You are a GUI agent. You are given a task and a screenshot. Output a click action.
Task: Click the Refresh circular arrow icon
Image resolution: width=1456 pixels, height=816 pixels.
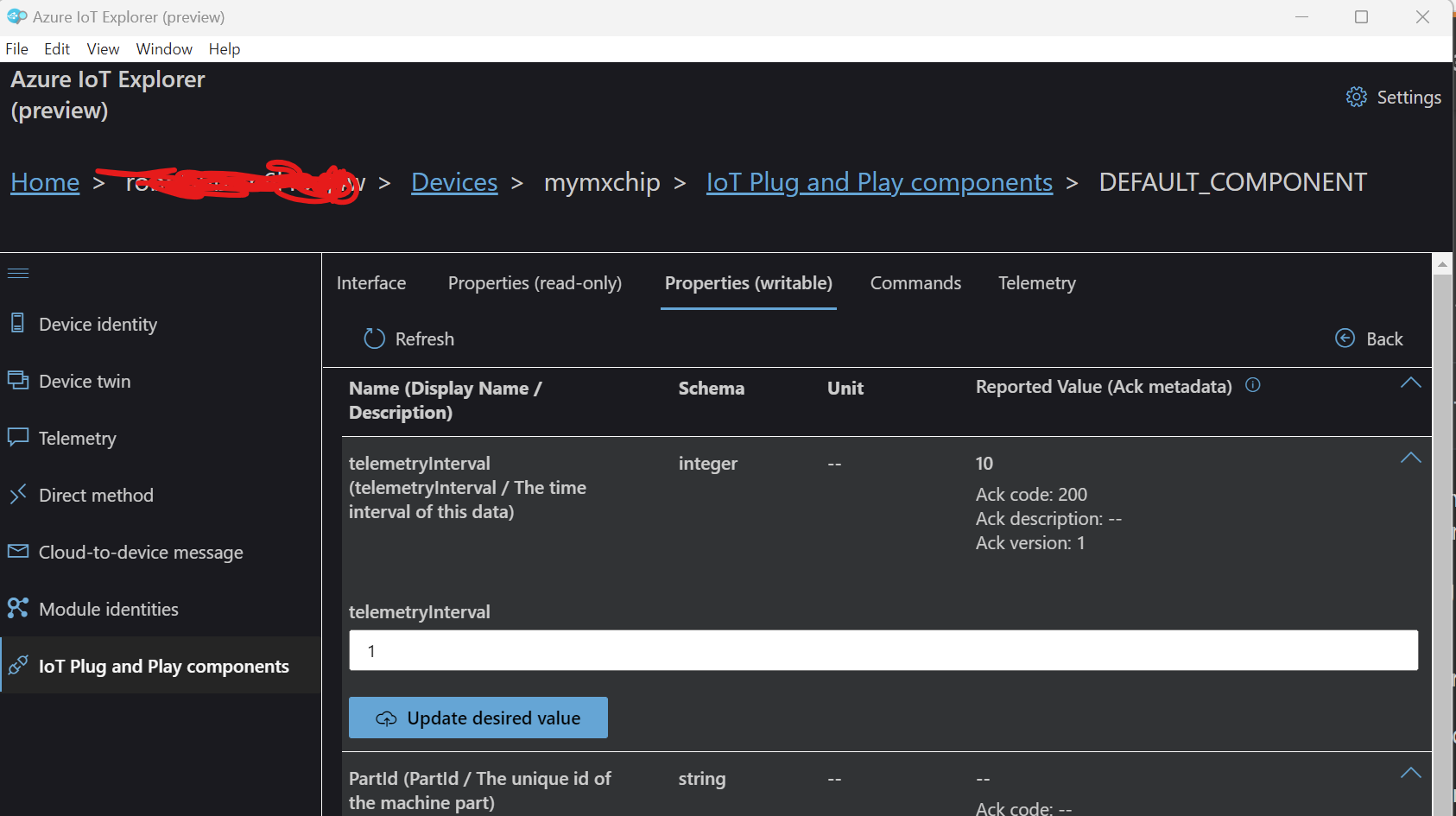point(374,338)
